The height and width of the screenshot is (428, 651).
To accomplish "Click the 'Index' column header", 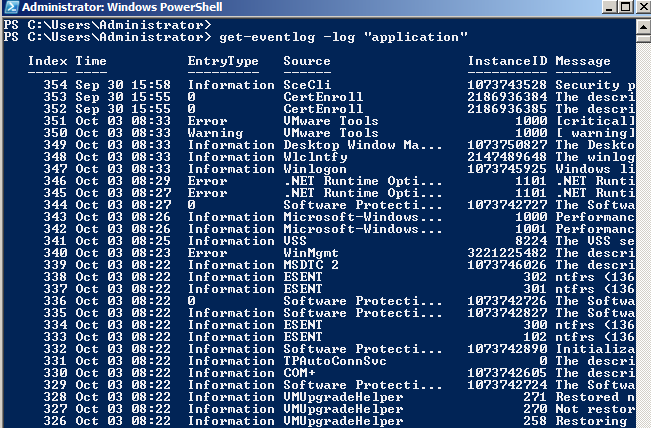I will pyautogui.click(x=47, y=61).
